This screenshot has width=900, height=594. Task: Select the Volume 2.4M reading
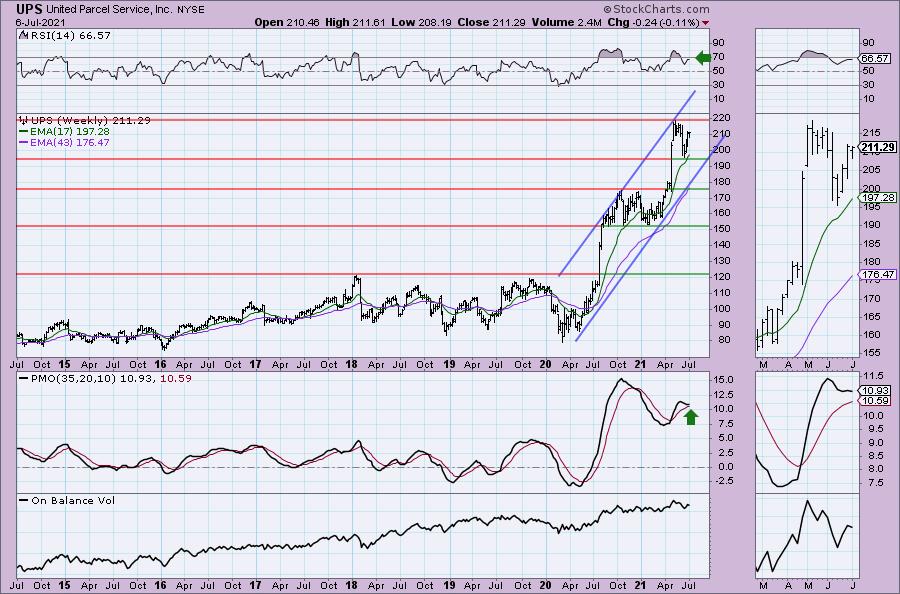(566, 22)
